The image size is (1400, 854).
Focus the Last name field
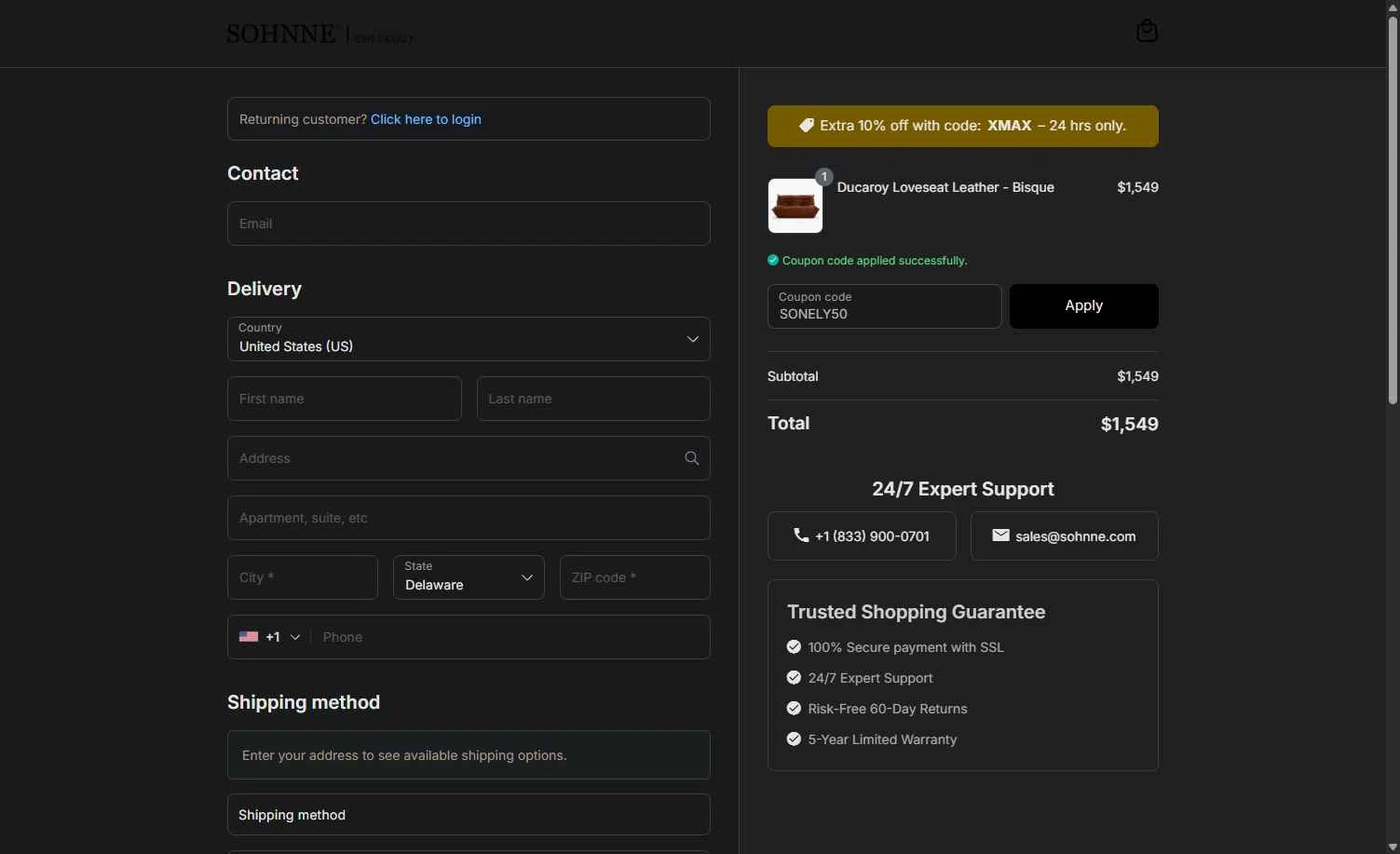click(593, 399)
